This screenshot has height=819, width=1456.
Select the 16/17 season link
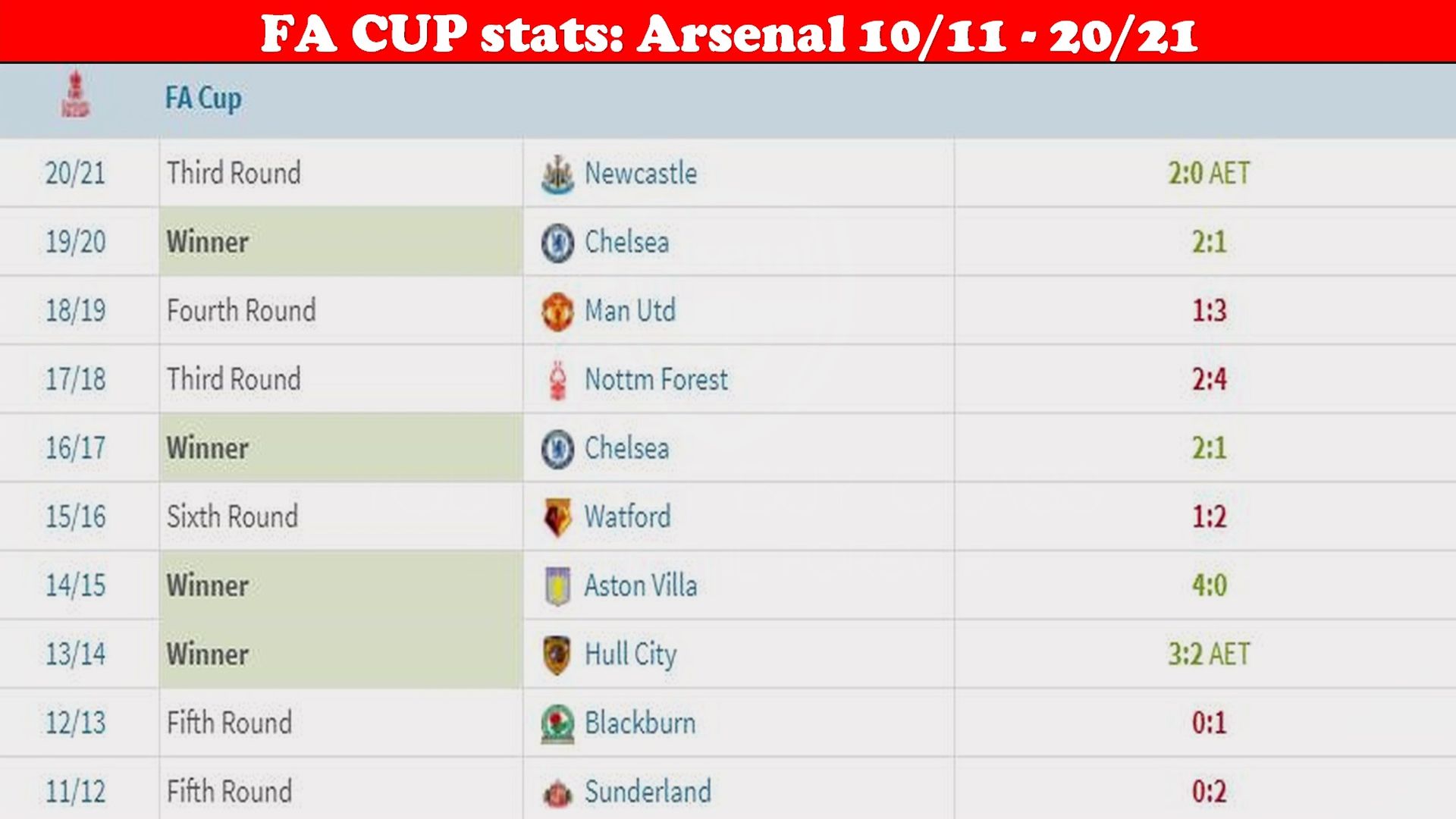point(75,447)
